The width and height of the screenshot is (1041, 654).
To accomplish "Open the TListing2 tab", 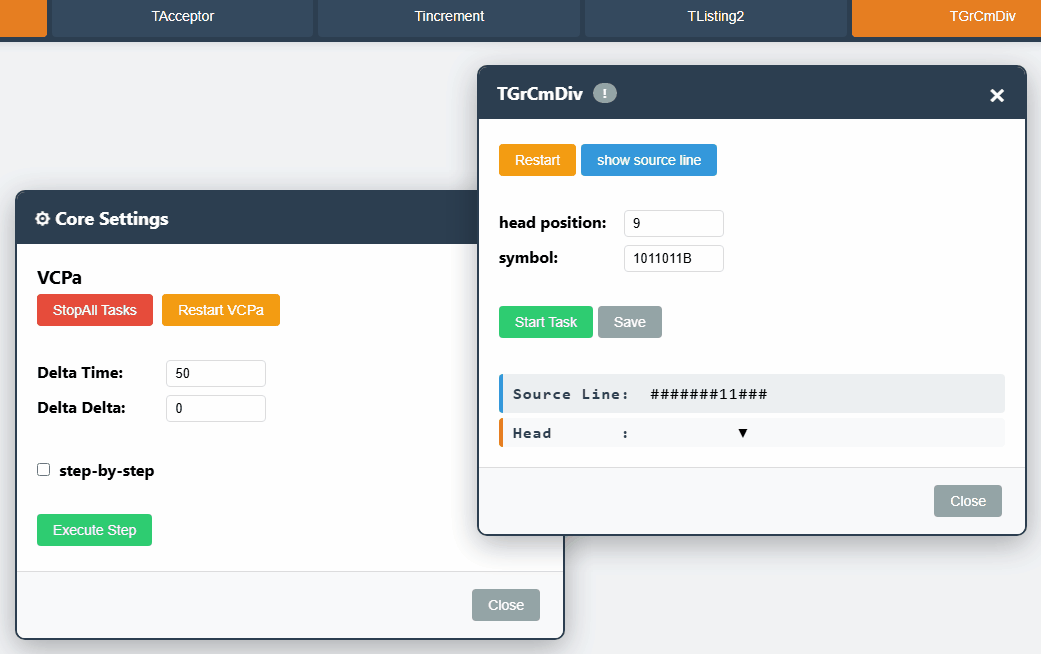I will (x=716, y=17).
